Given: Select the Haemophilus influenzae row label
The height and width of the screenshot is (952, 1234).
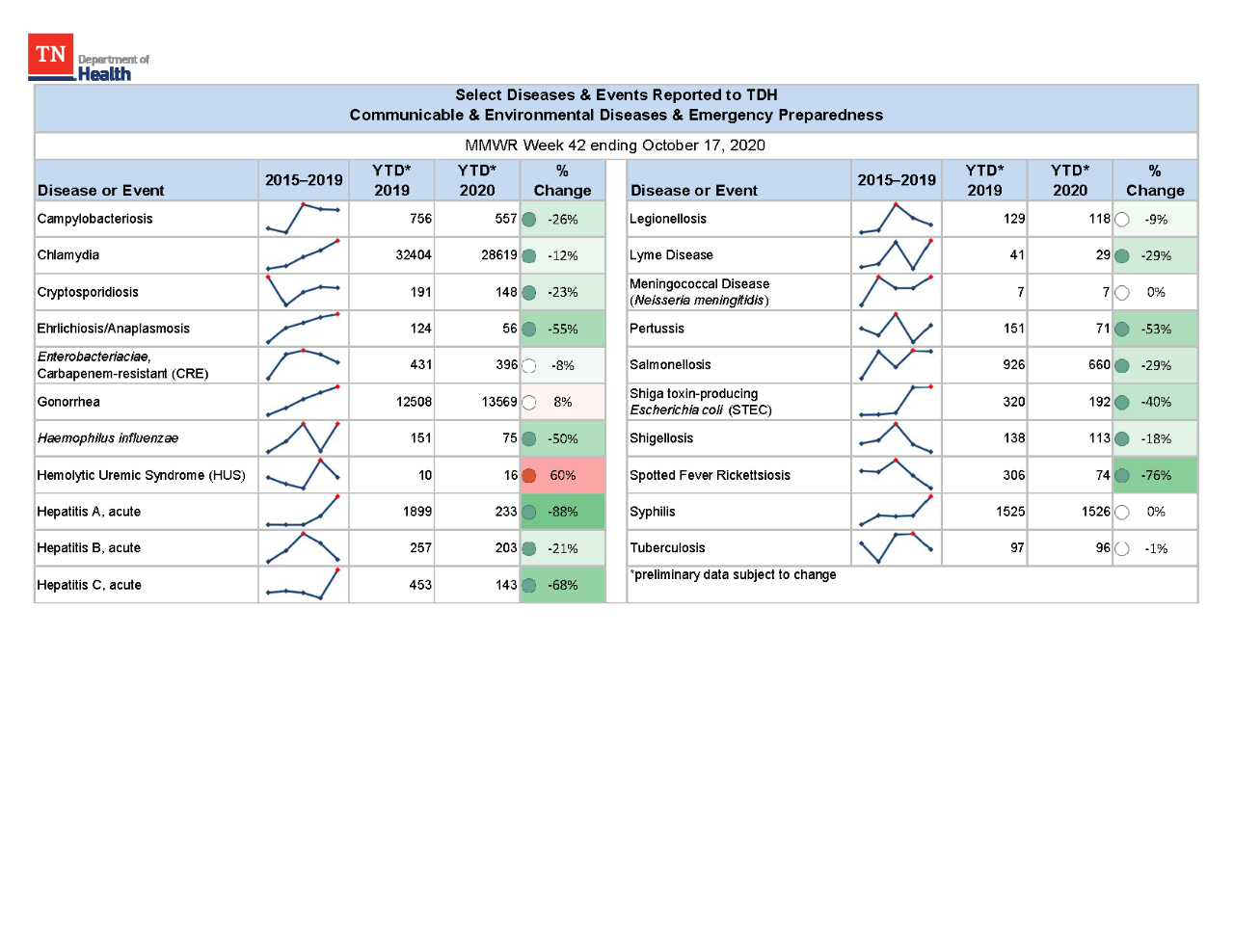Looking at the screenshot, I should coord(108,438).
